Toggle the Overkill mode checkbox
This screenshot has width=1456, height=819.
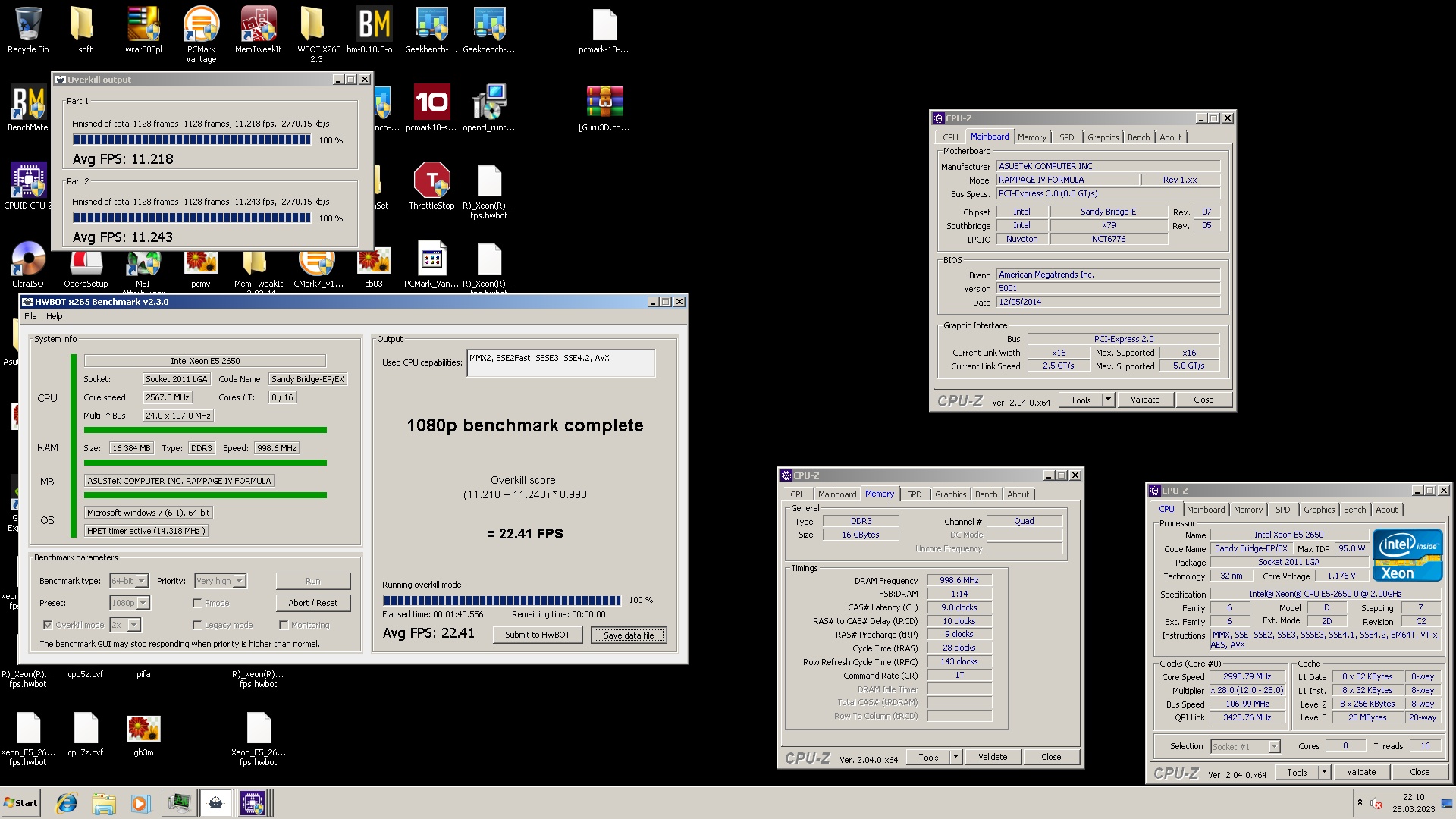48,625
